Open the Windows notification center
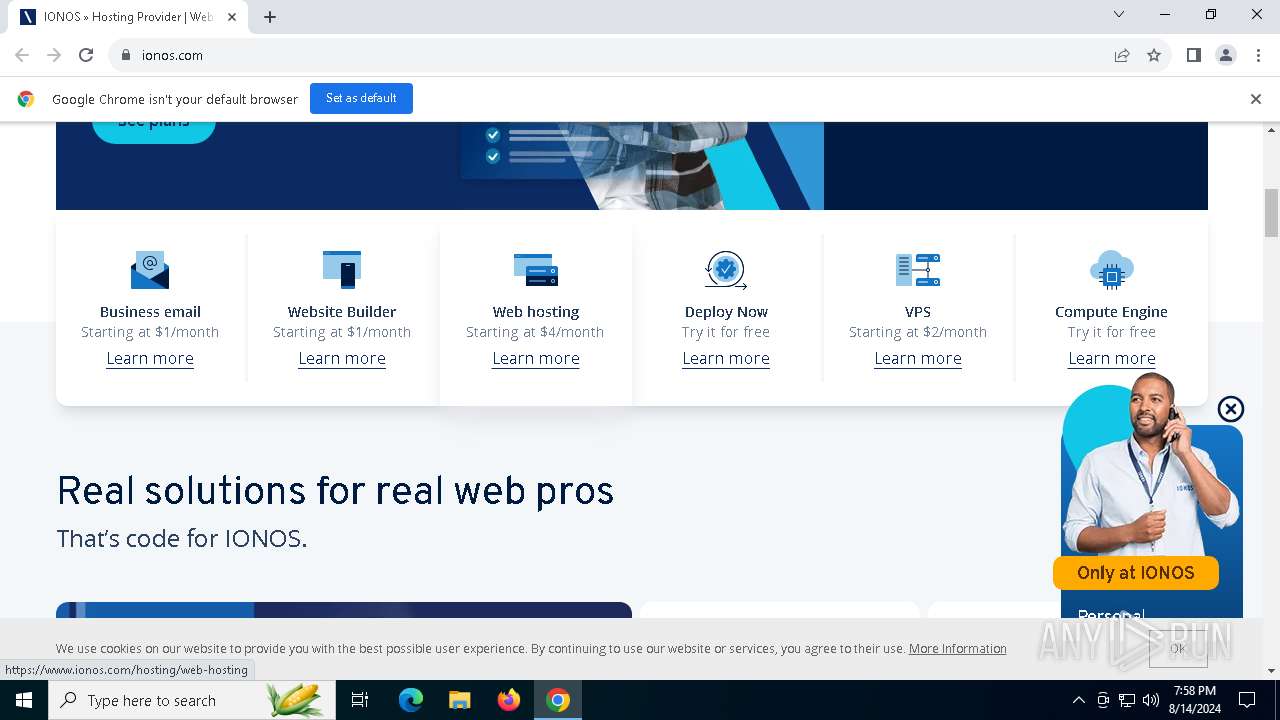The height and width of the screenshot is (720, 1280). coord(1247,700)
